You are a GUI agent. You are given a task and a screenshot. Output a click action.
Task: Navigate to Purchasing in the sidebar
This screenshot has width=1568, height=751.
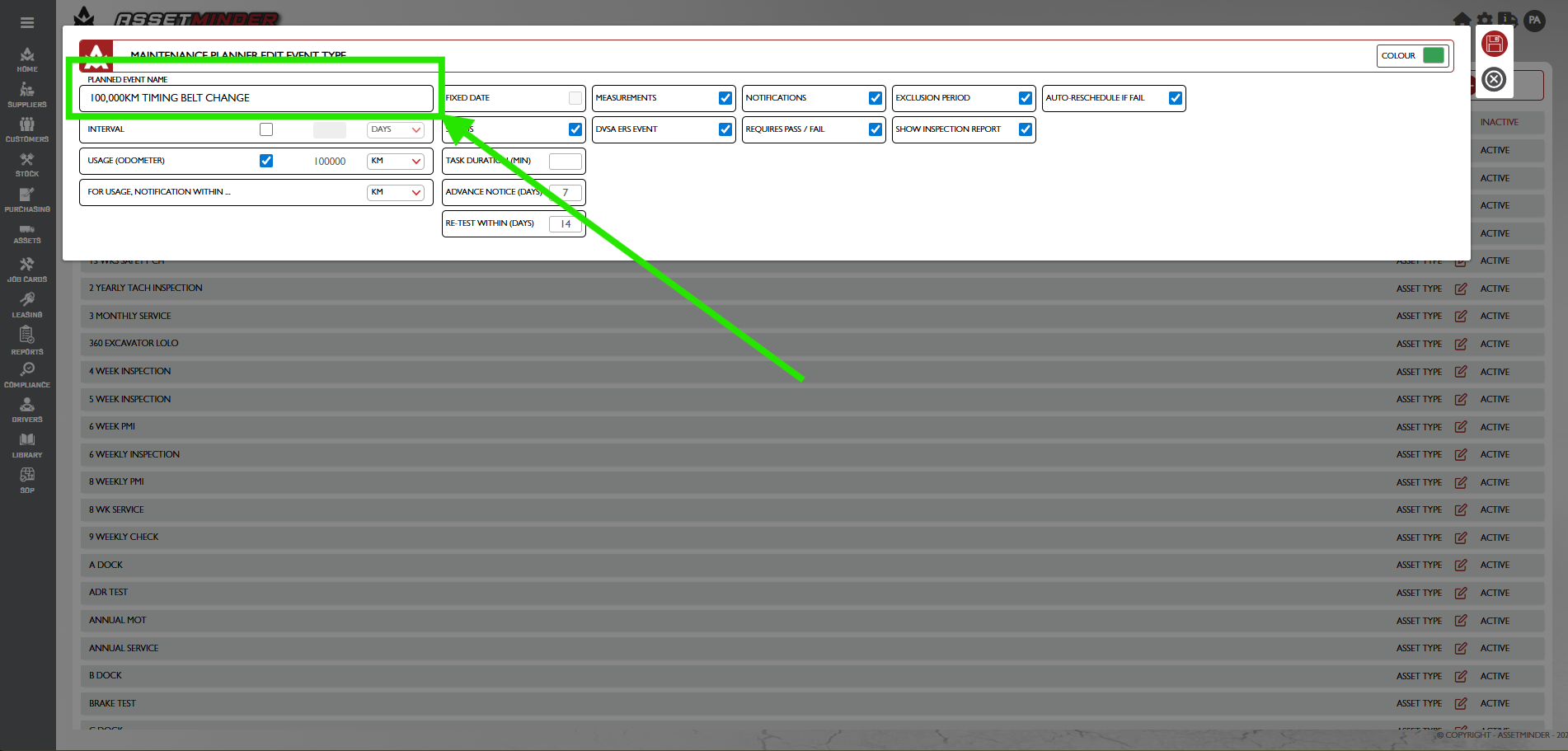[x=27, y=199]
